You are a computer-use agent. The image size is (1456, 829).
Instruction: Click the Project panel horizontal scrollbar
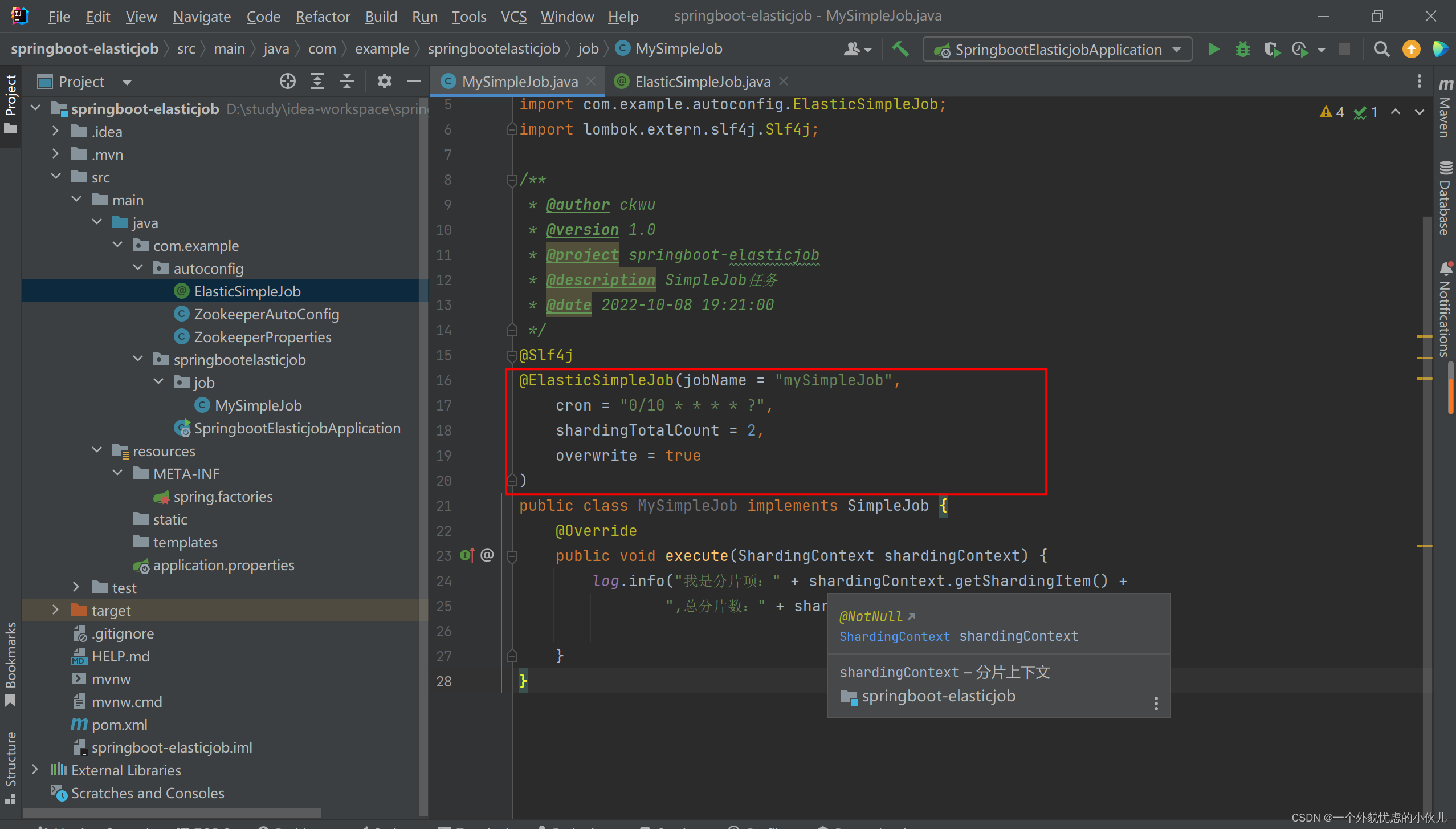pyautogui.click(x=171, y=812)
